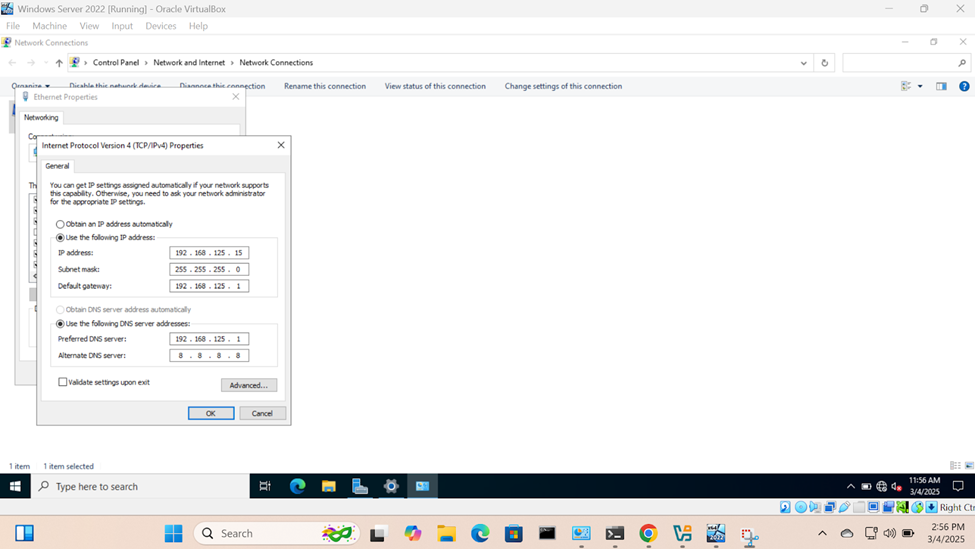Click OK in IPv4 Properties dialog

coord(211,413)
